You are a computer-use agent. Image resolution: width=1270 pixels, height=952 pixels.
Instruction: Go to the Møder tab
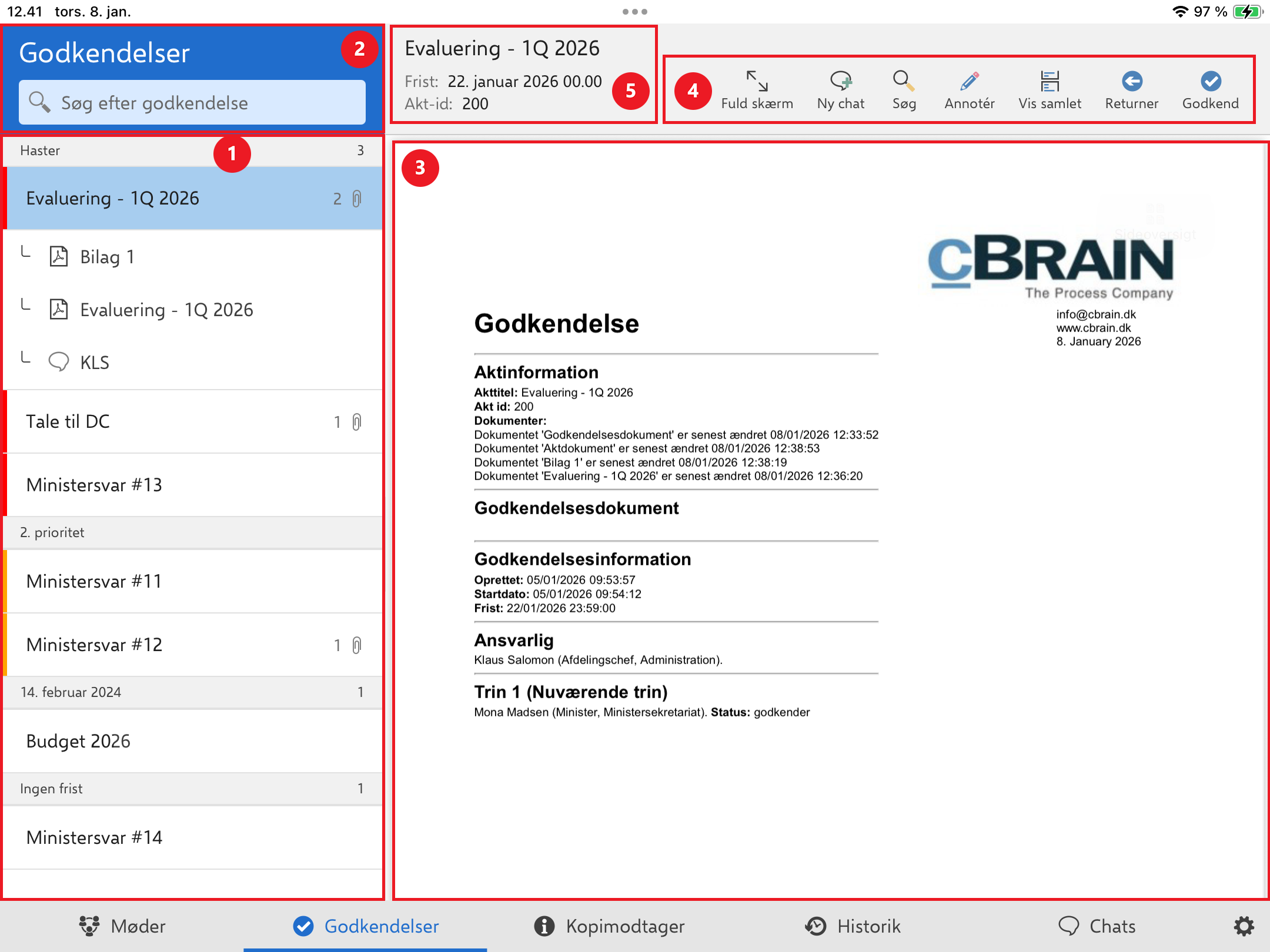click(x=122, y=926)
